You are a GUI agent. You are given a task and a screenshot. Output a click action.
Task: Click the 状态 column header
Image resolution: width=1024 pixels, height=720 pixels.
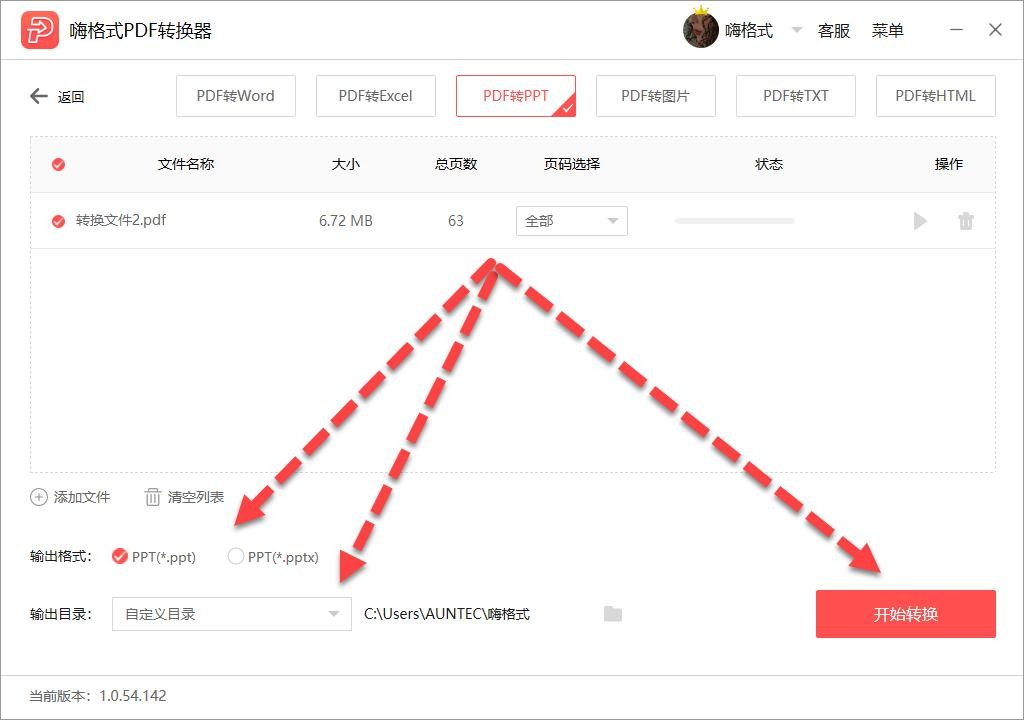769,164
